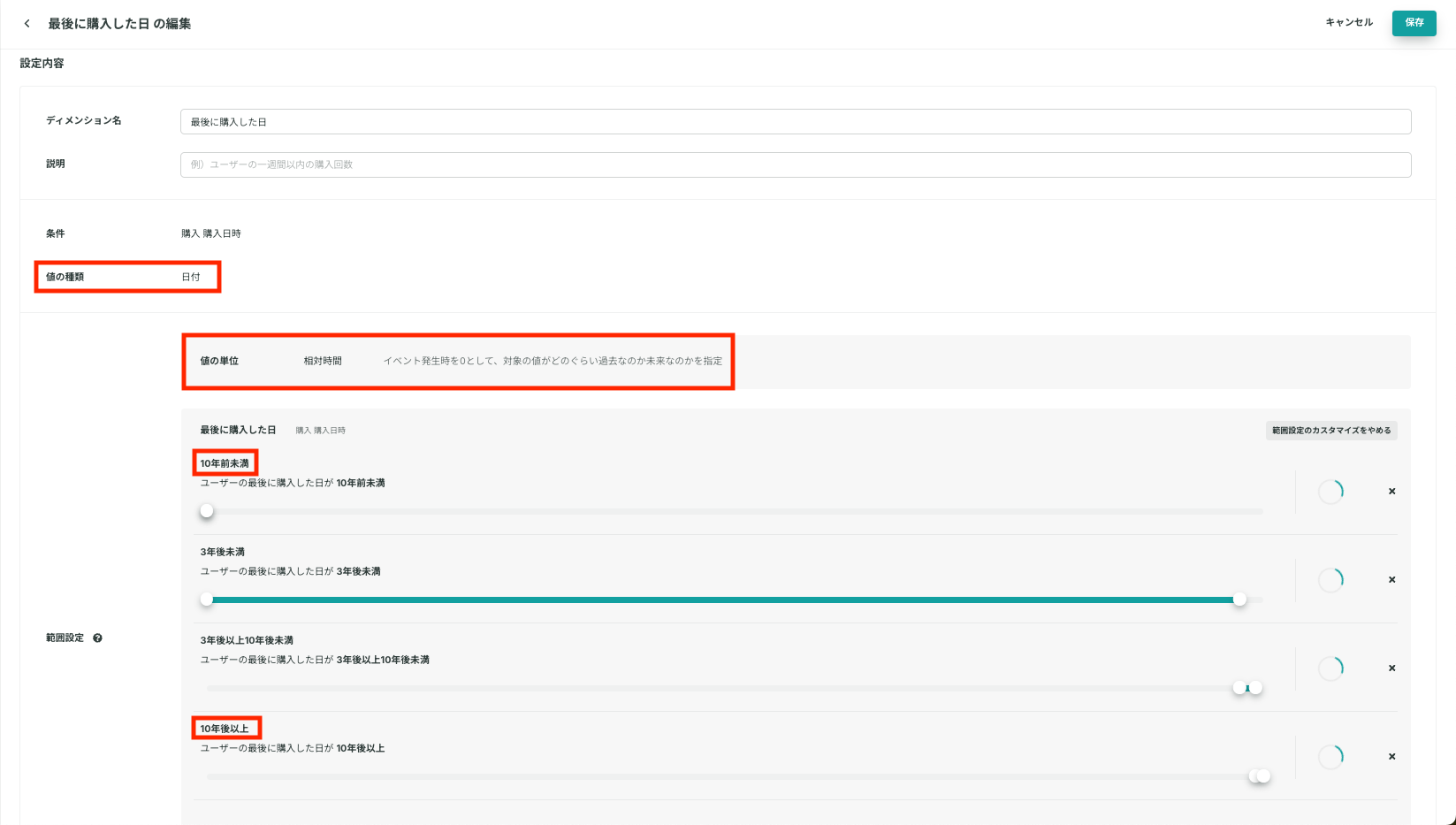Click the 設定内容 section heading

pyautogui.click(x=42, y=64)
